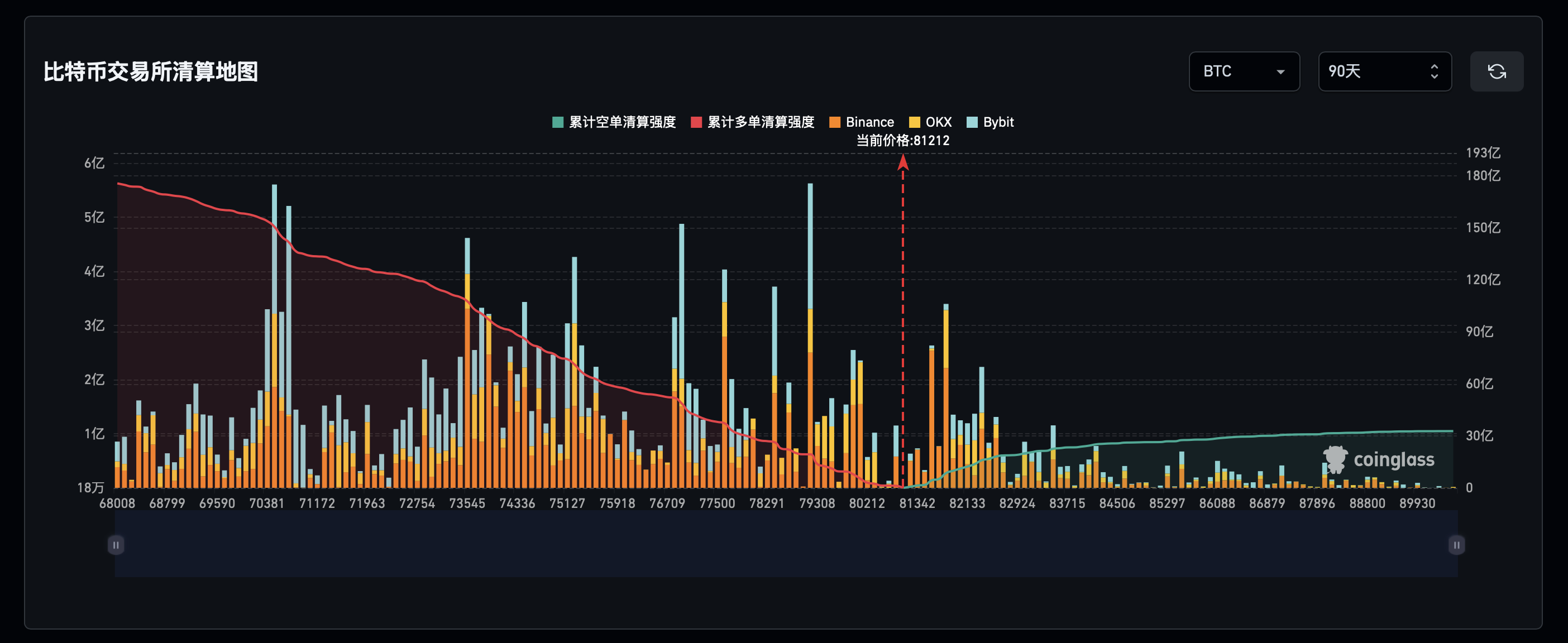Click the 68008 x-axis price label

pyautogui.click(x=117, y=503)
